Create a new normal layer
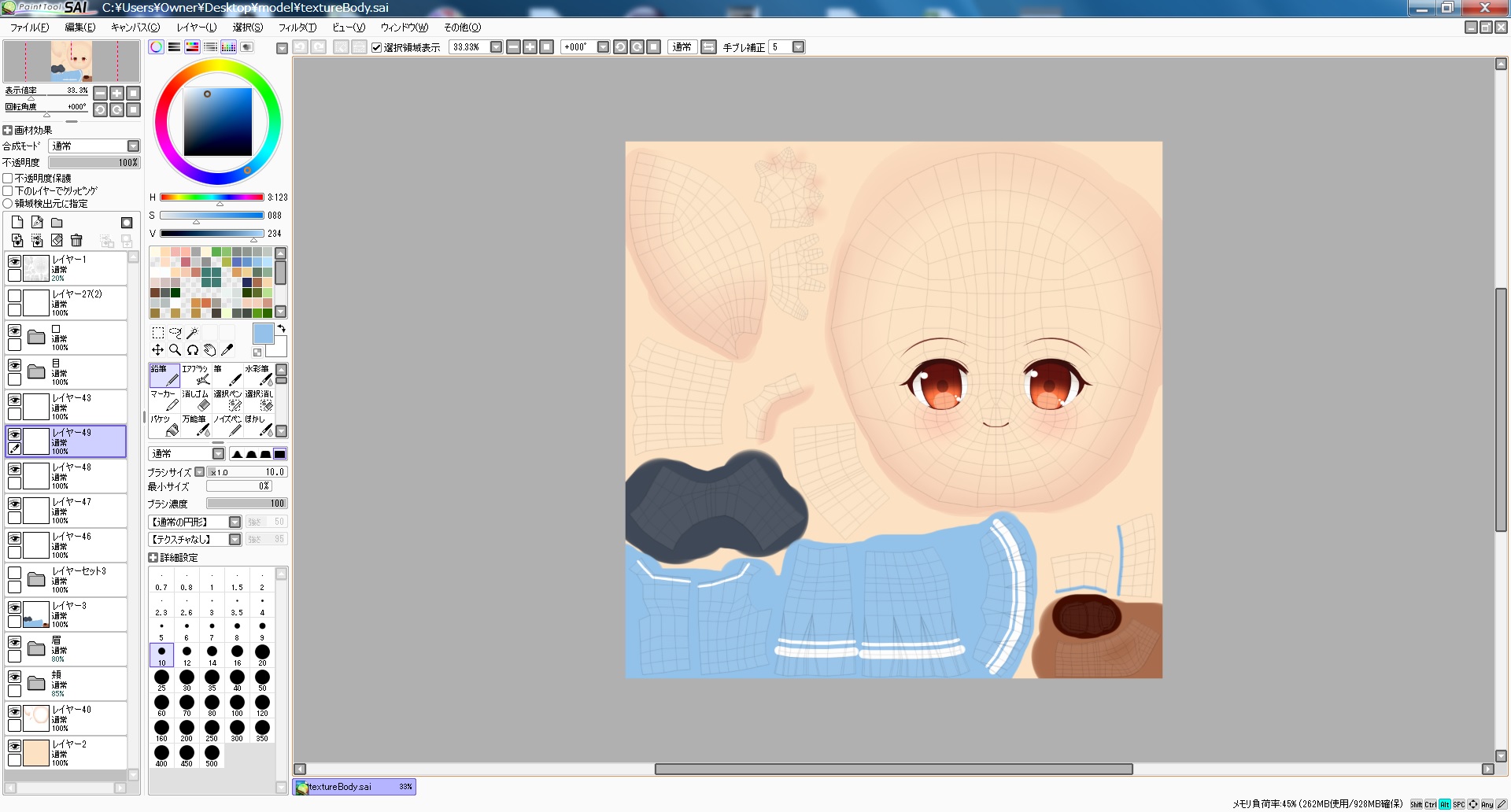This screenshot has width=1511, height=812. (x=17, y=223)
